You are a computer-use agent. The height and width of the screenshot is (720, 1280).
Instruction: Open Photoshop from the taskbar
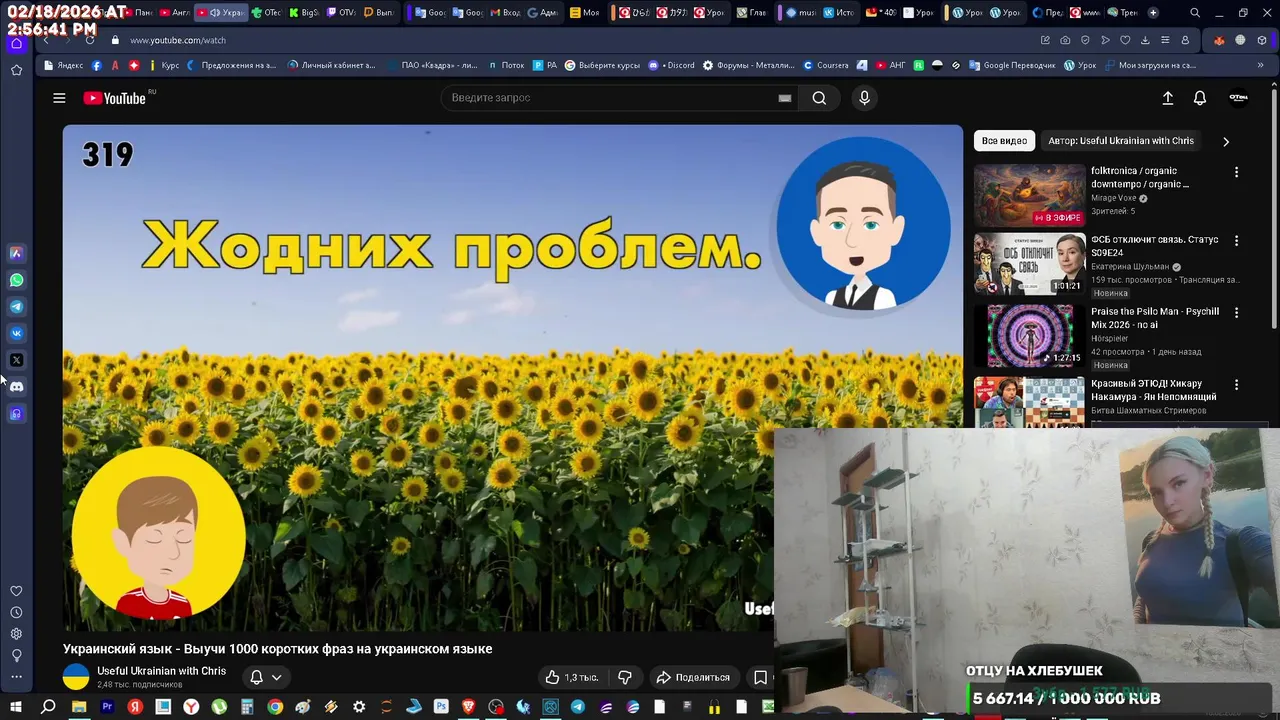pos(441,708)
